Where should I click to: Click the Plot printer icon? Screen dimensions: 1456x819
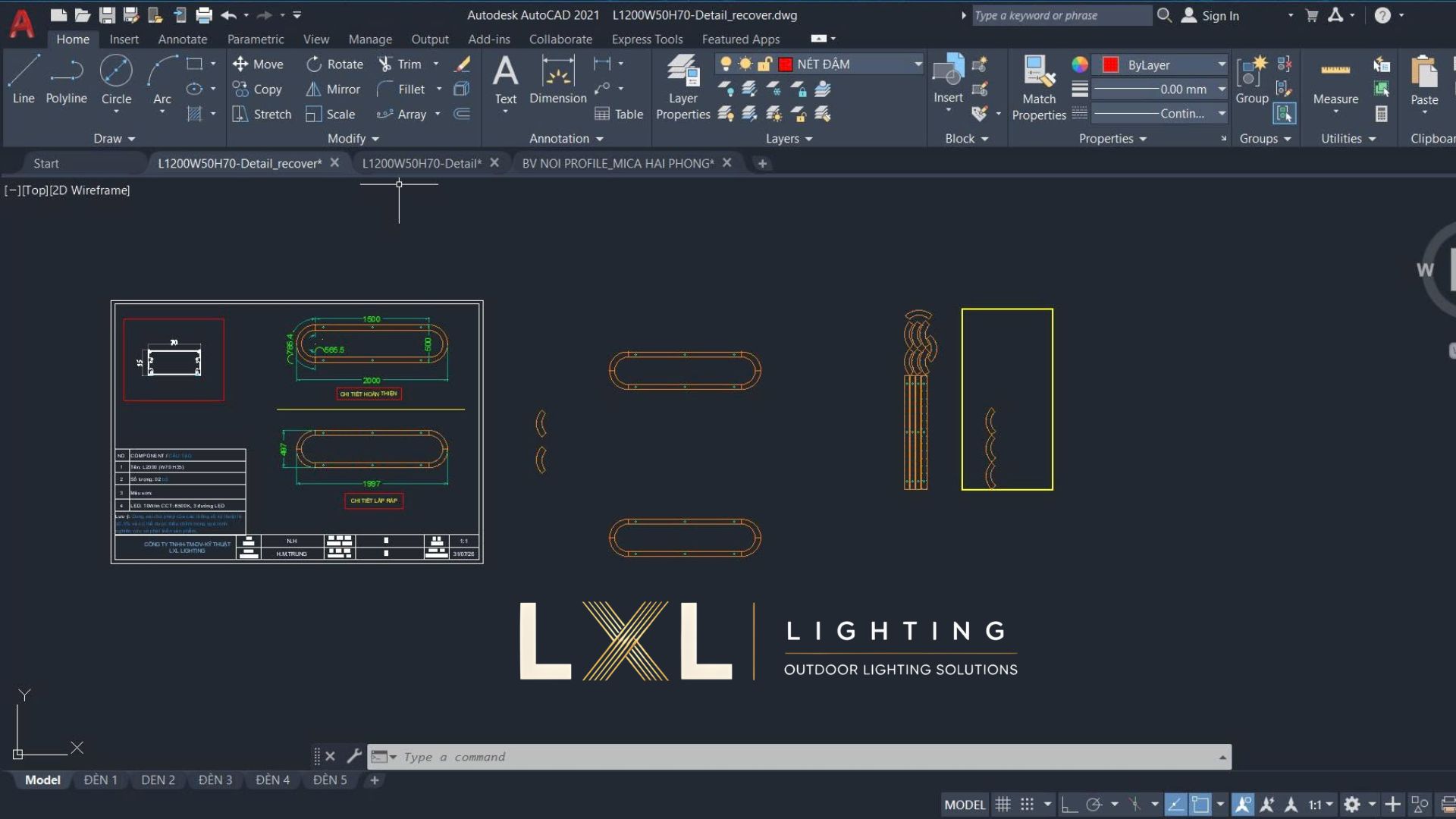tap(204, 15)
